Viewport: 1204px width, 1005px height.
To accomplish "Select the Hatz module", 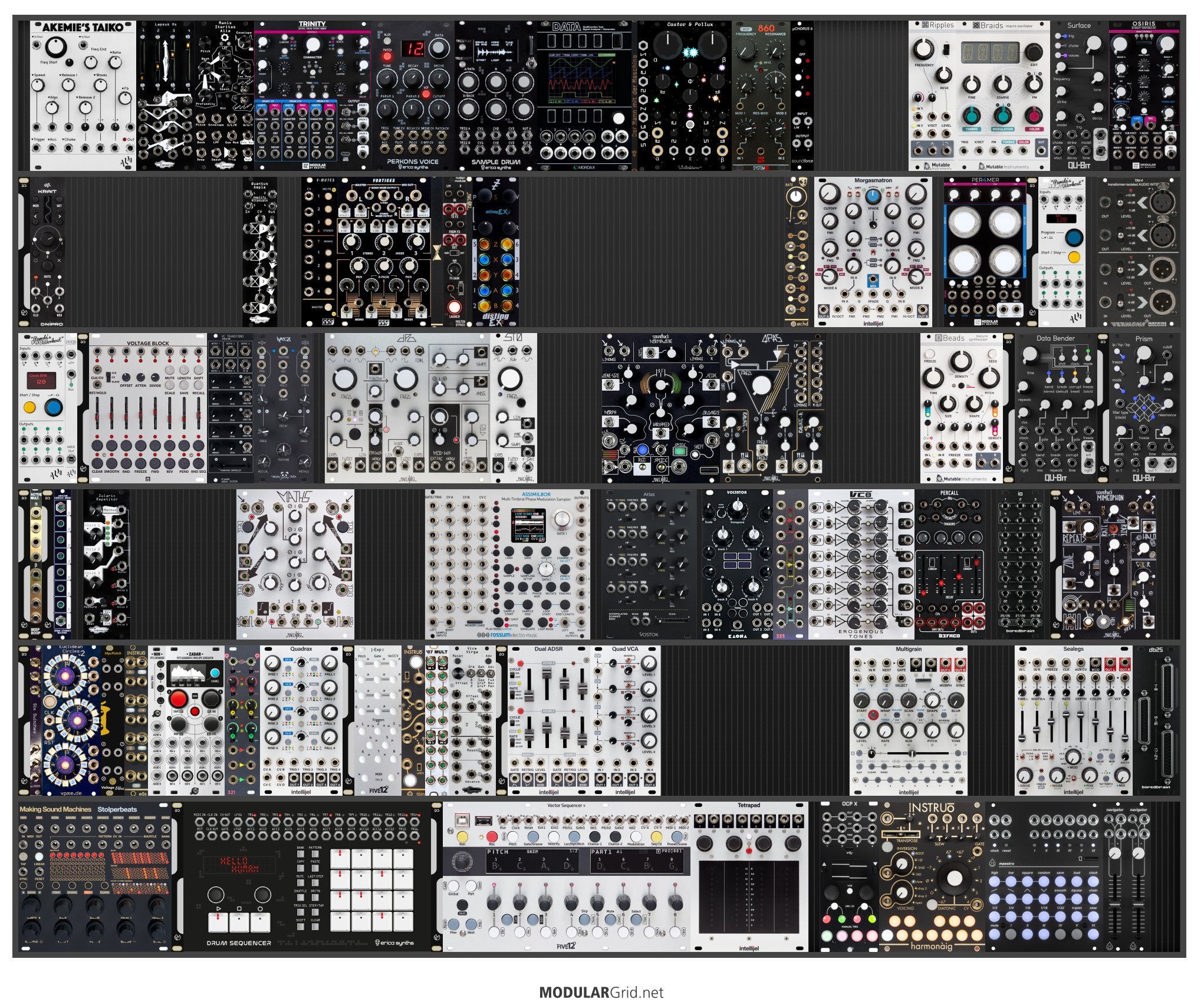I will coord(284,408).
